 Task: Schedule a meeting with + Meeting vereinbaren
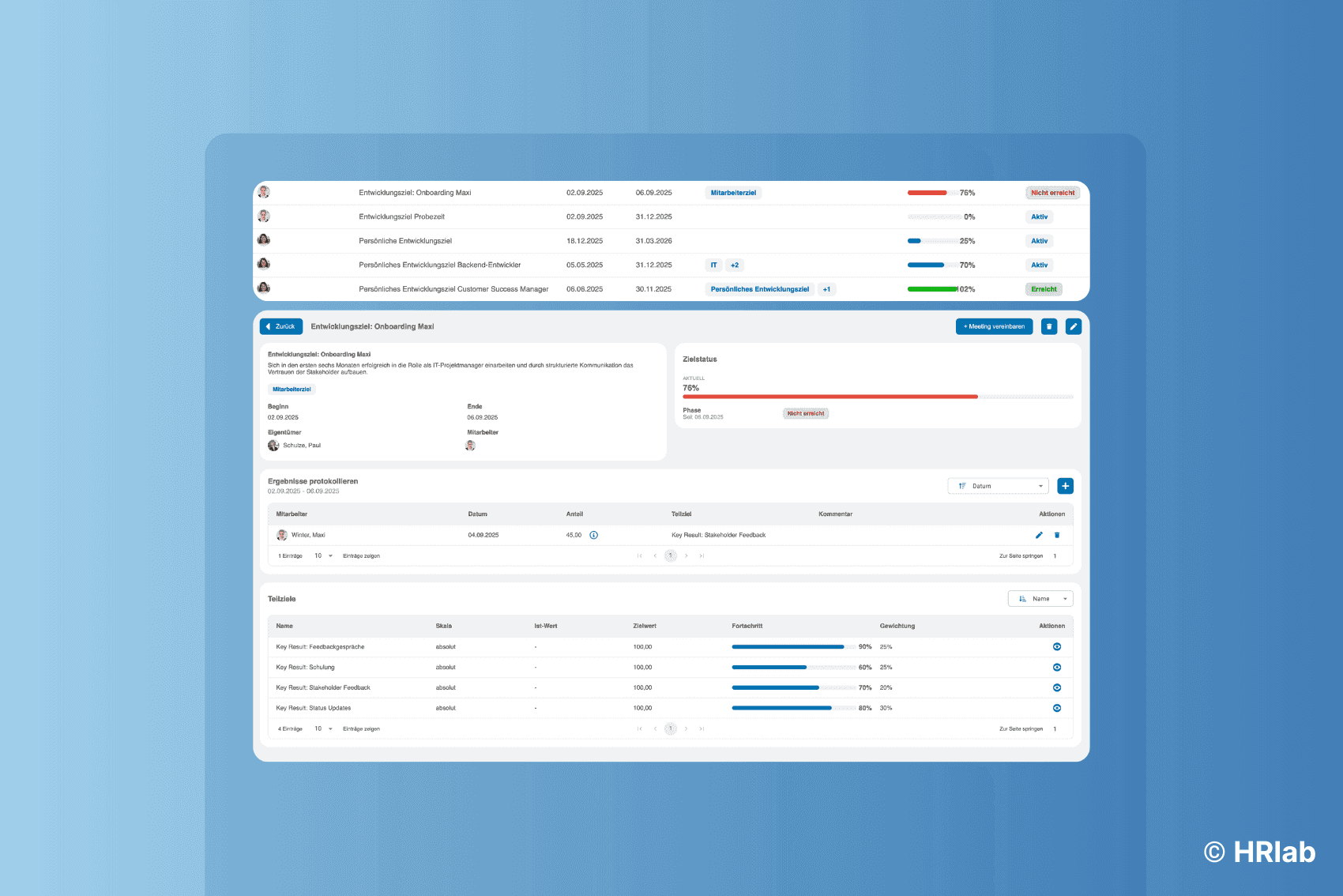(994, 326)
